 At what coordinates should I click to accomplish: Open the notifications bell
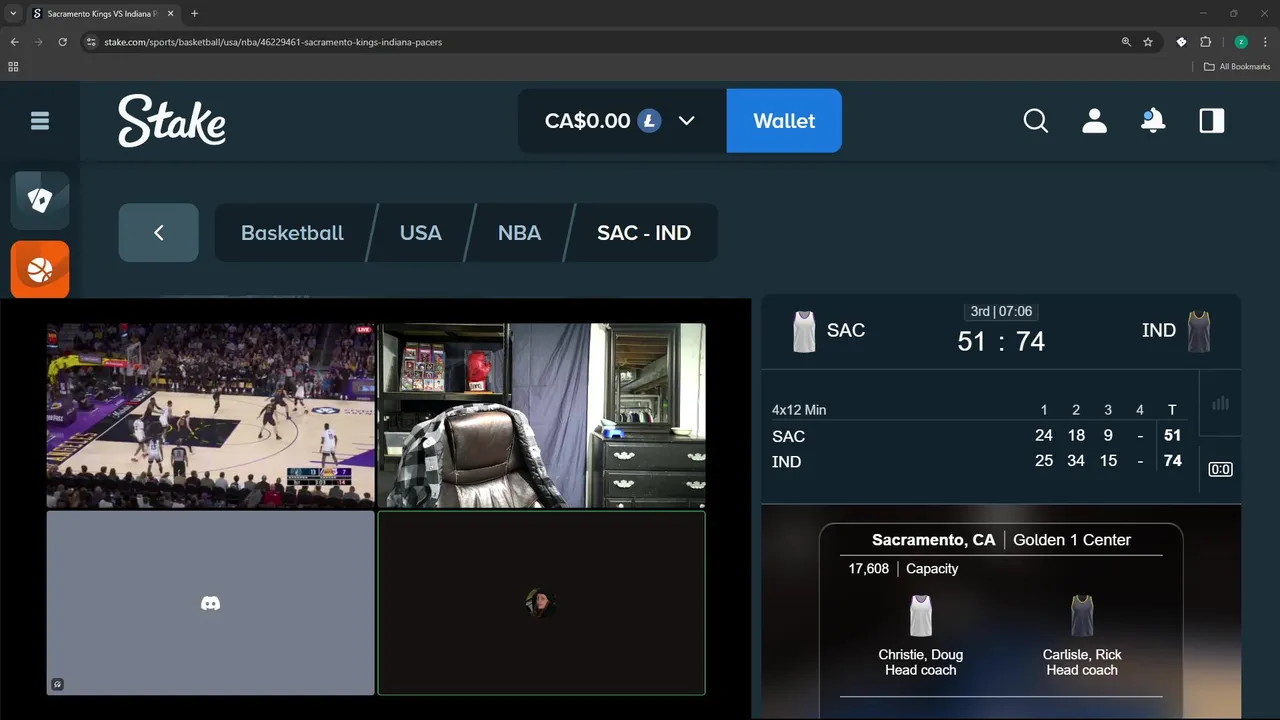(x=1153, y=121)
